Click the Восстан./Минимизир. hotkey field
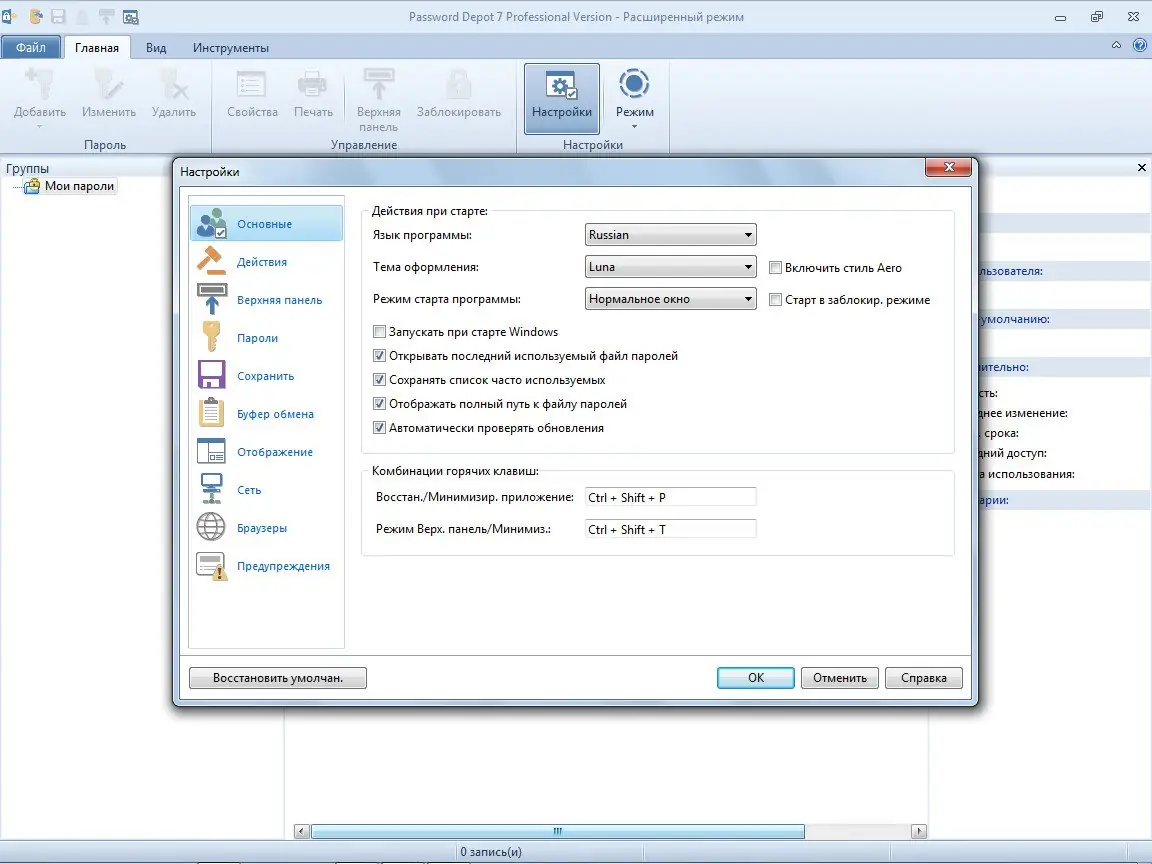The width and height of the screenshot is (1152, 864). point(670,497)
